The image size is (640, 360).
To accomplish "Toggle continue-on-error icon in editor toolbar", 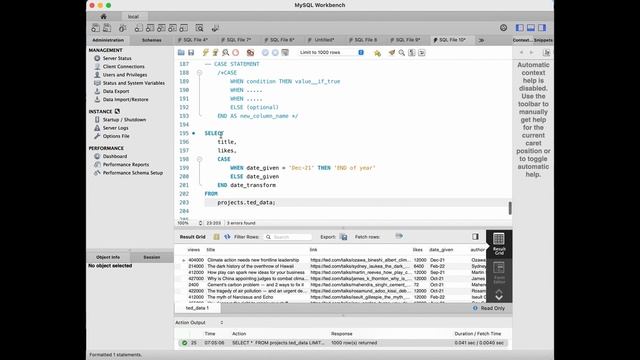I will pyautogui.click(x=250, y=53).
